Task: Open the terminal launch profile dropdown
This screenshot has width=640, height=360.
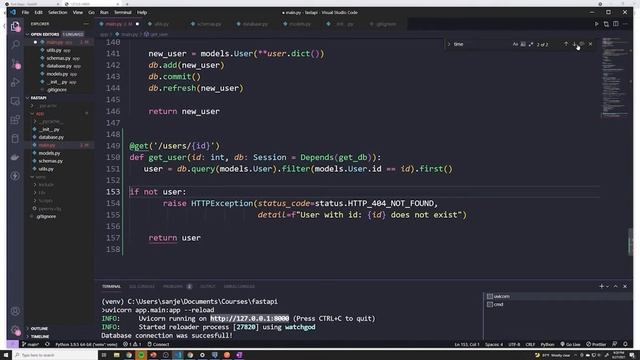Action: coord(607,287)
